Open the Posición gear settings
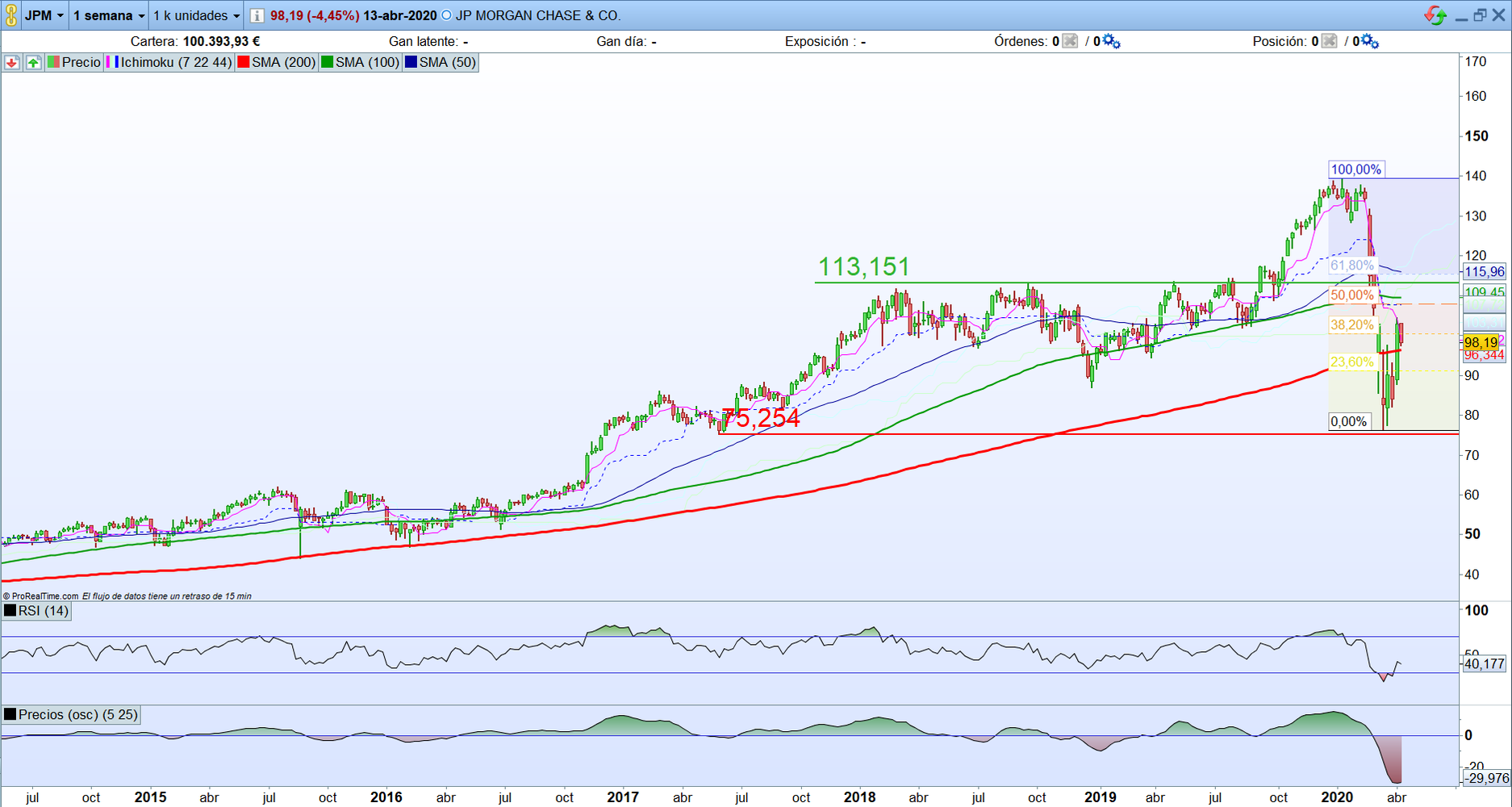1512x807 pixels. click(x=1371, y=41)
